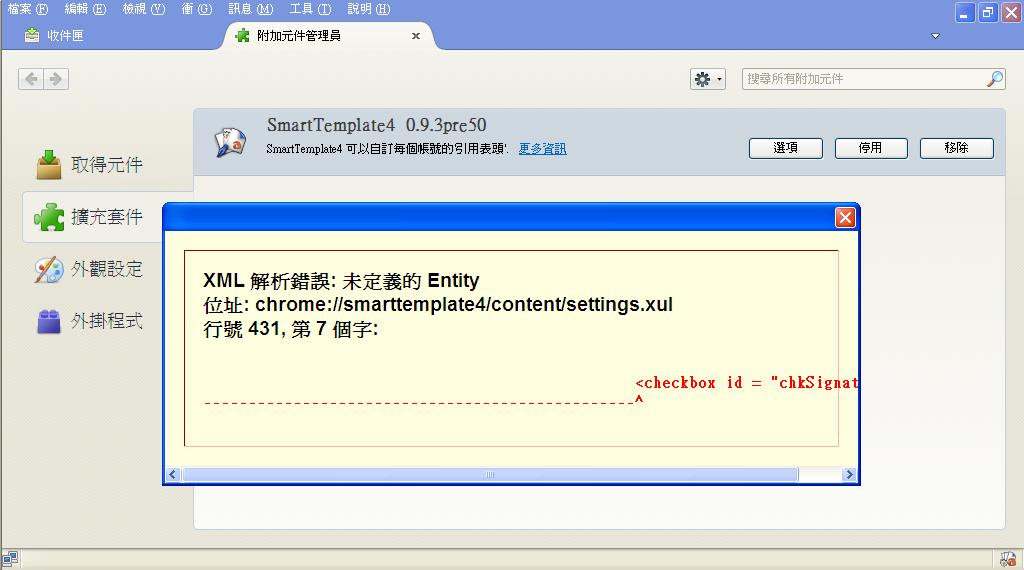The height and width of the screenshot is (570, 1024).
Task: Open the 衝 (Go) menu
Action: 197,9
